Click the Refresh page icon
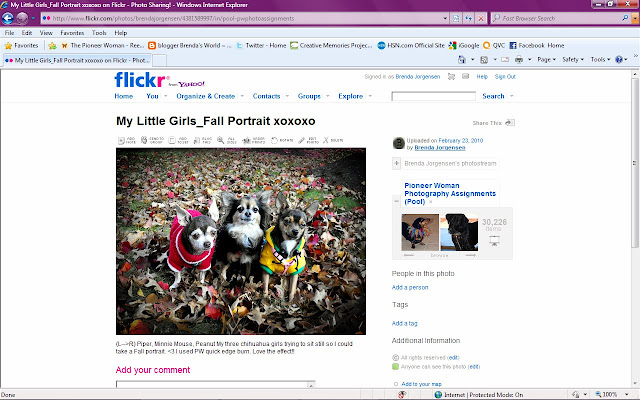The image size is (640, 400). point(468,18)
